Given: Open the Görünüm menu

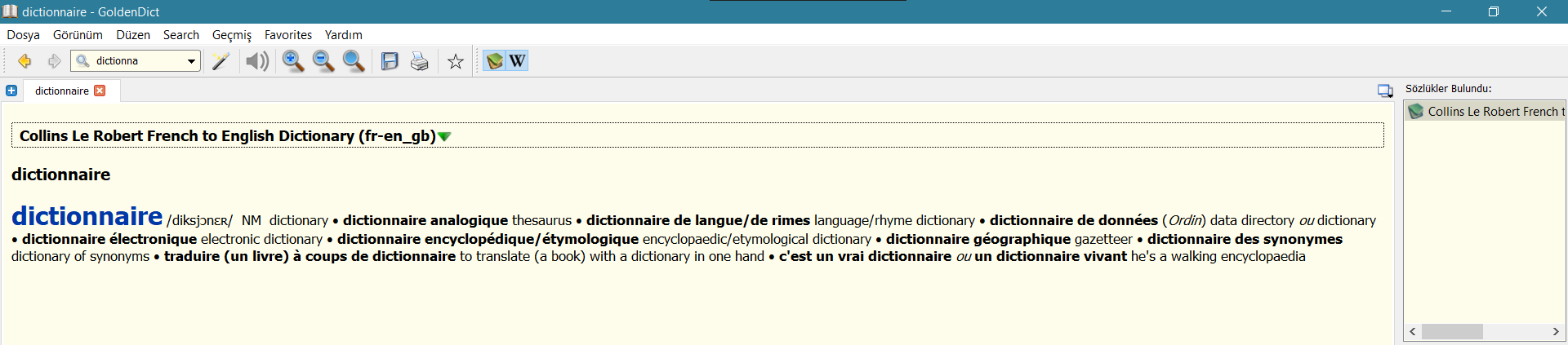Looking at the screenshot, I should 78,35.
